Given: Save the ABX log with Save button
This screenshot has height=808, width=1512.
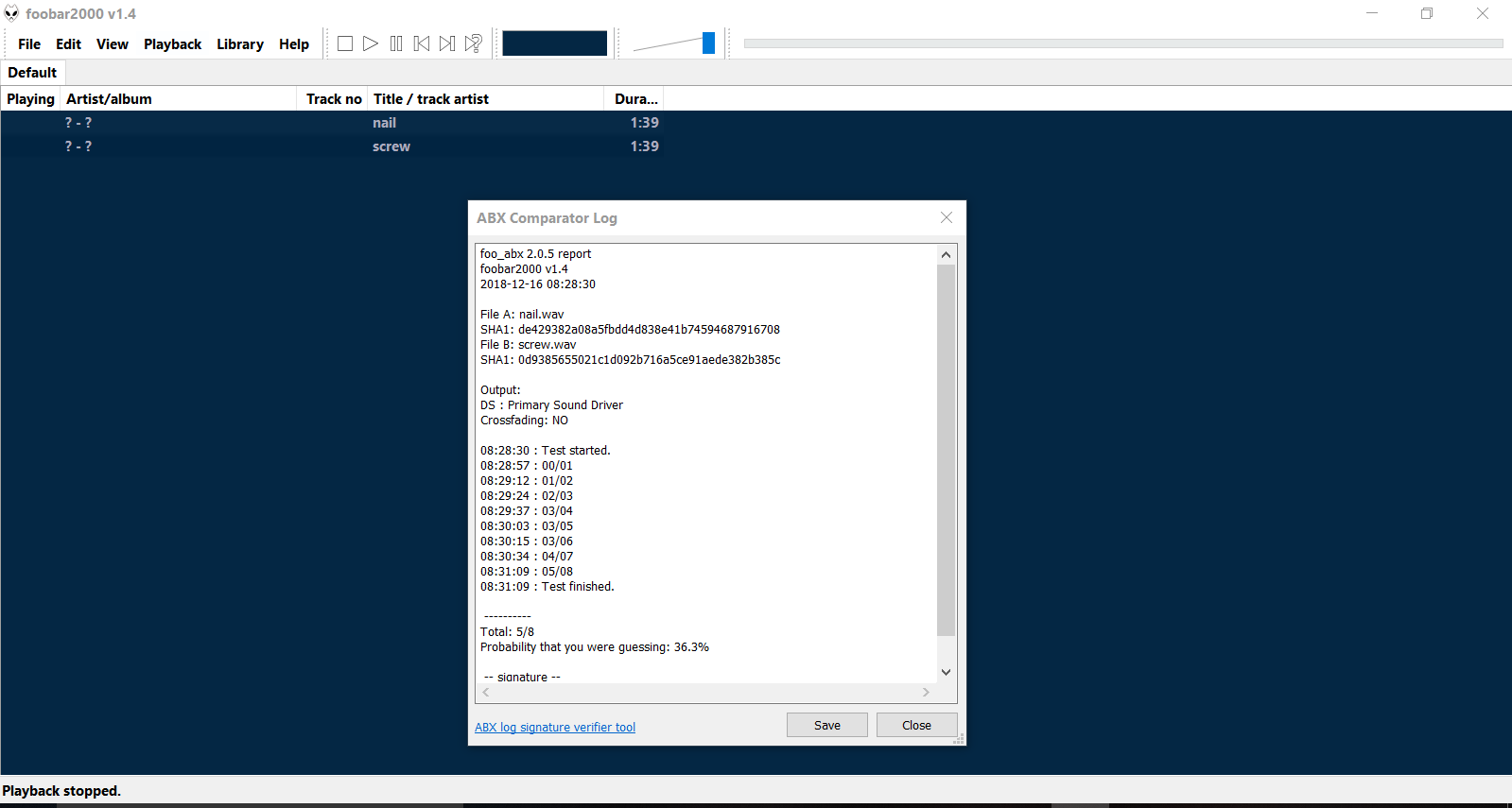Looking at the screenshot, I should point(827,725).
